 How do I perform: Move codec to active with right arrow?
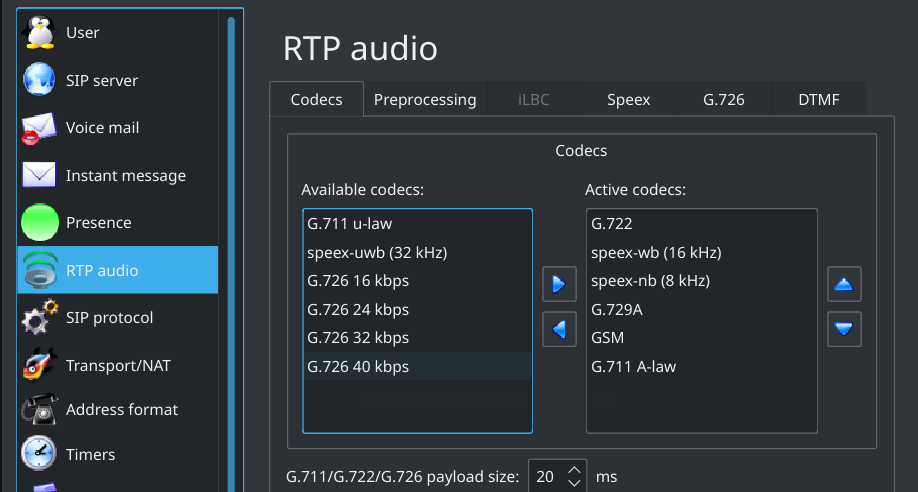pos(559,284)
